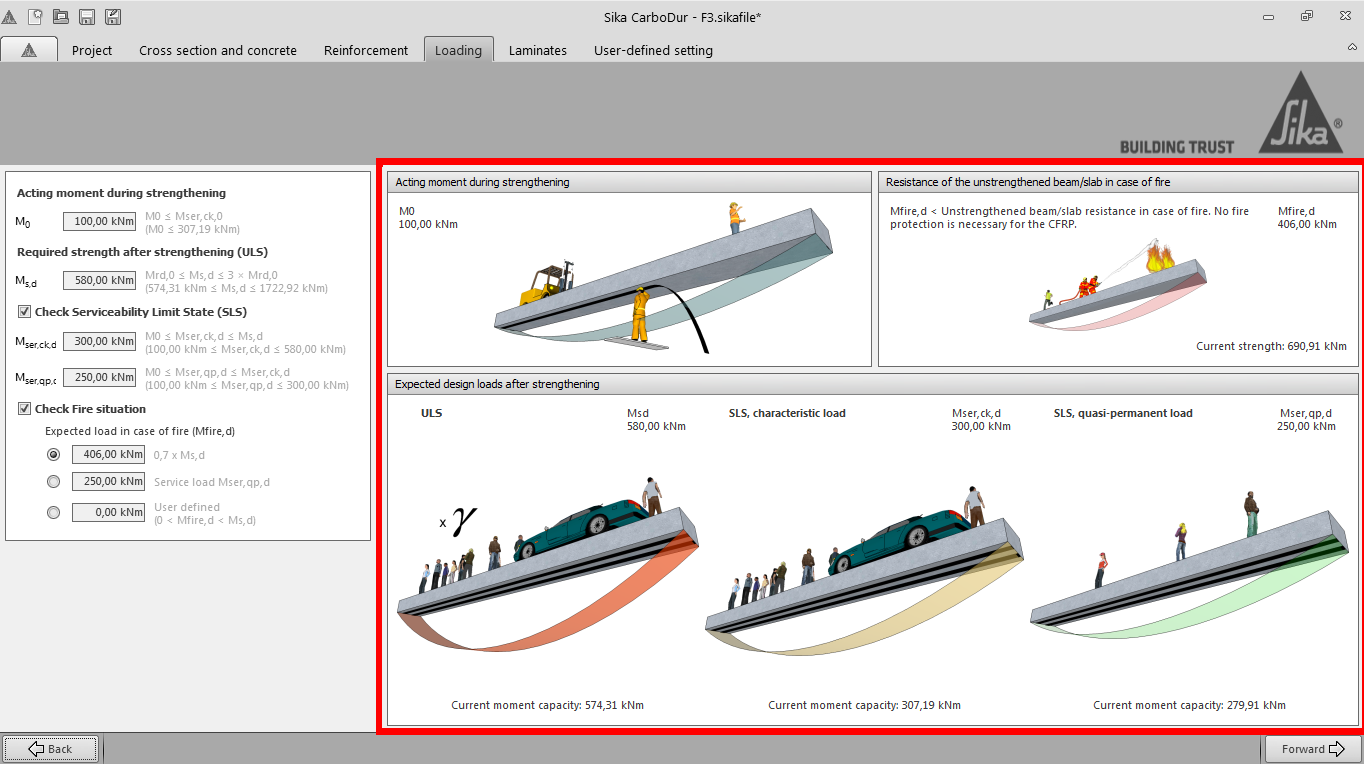
Task: Toggle Check Serviceability Limit State checkbox
Action: [25, 312]
